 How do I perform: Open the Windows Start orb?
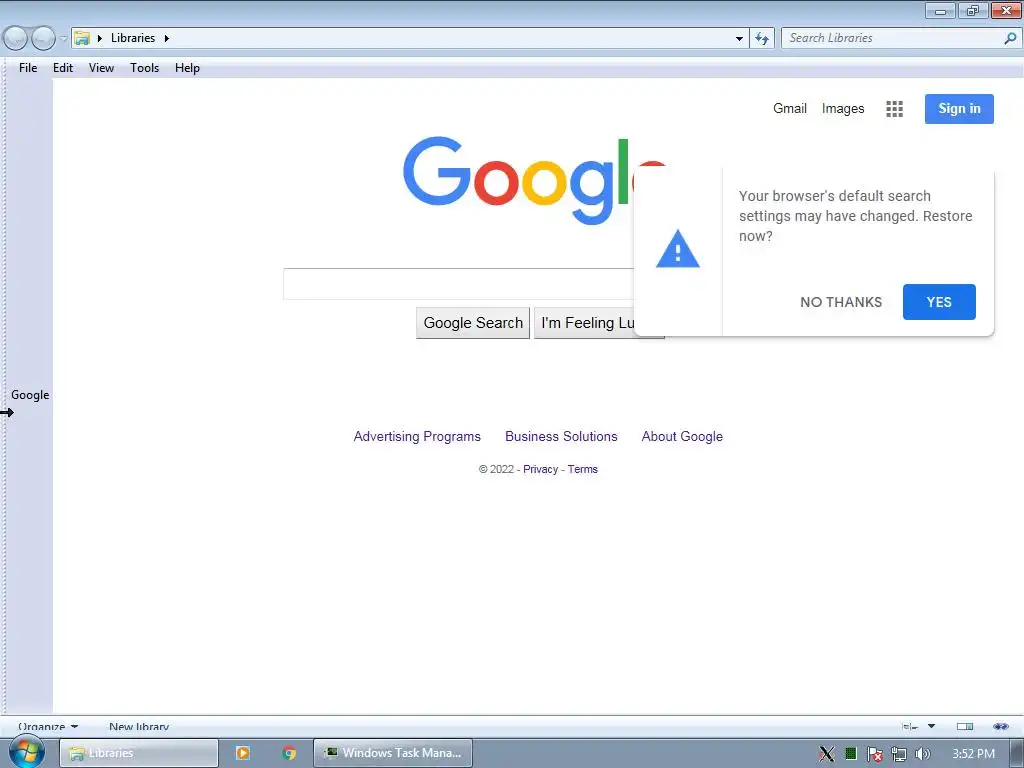tap(26, 752)
